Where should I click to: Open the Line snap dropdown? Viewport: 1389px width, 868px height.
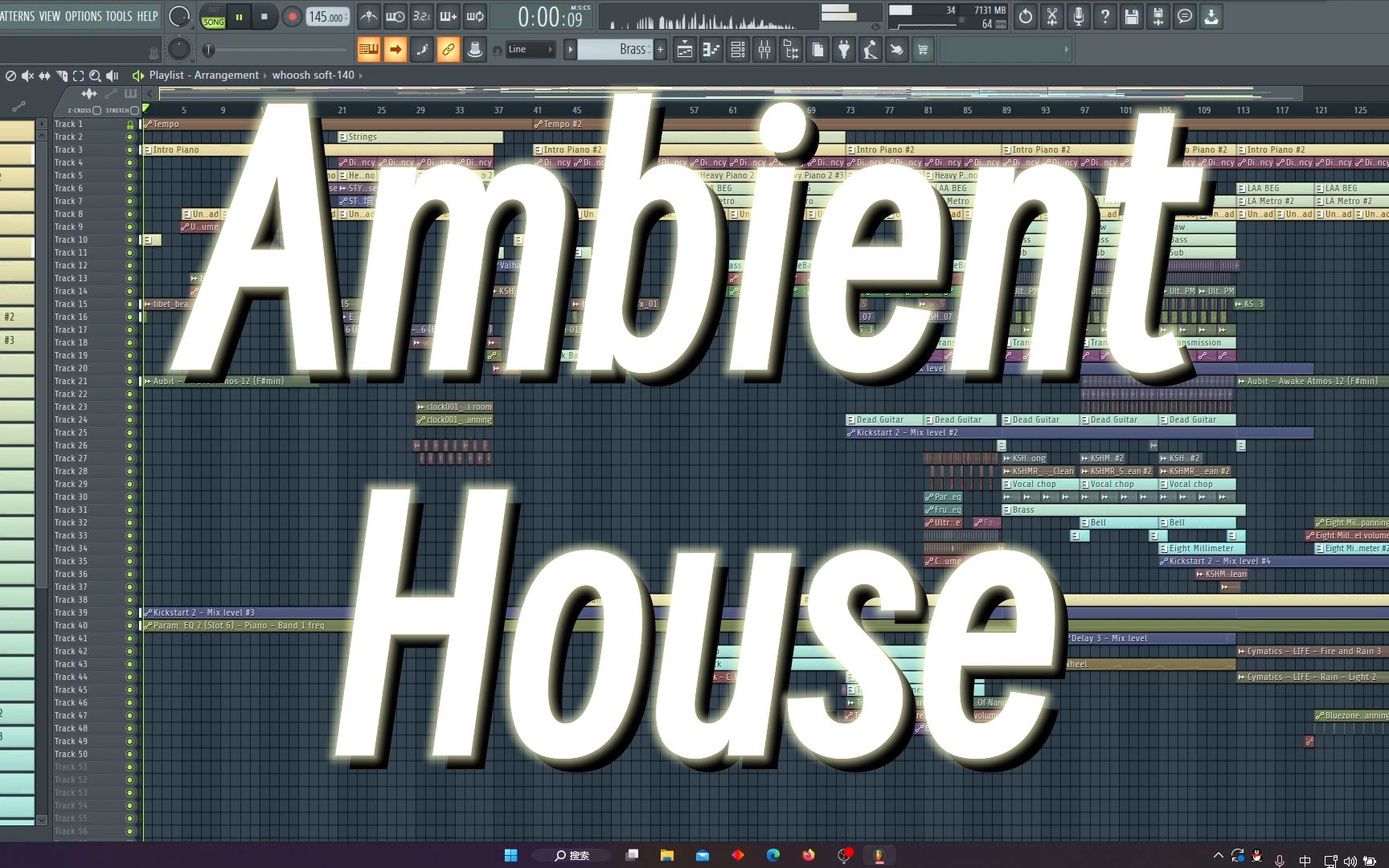click(531, 49)
